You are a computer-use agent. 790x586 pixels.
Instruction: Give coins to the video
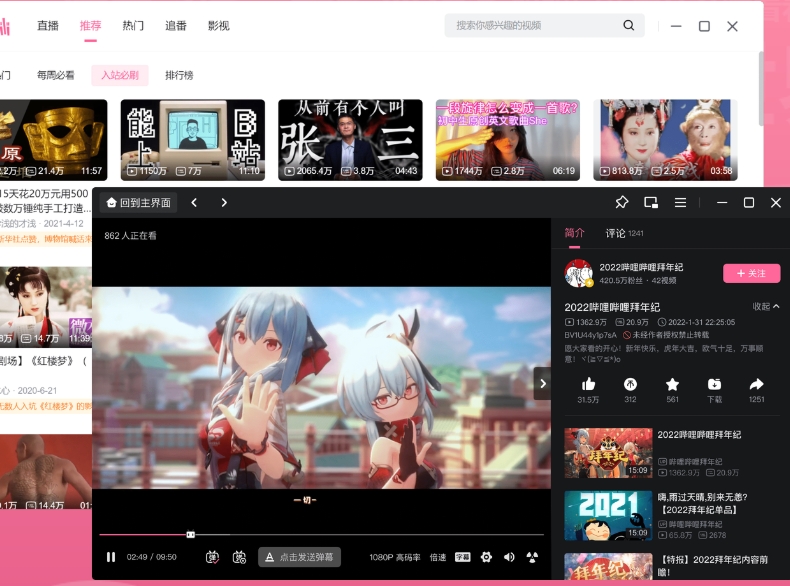point(630,384)
